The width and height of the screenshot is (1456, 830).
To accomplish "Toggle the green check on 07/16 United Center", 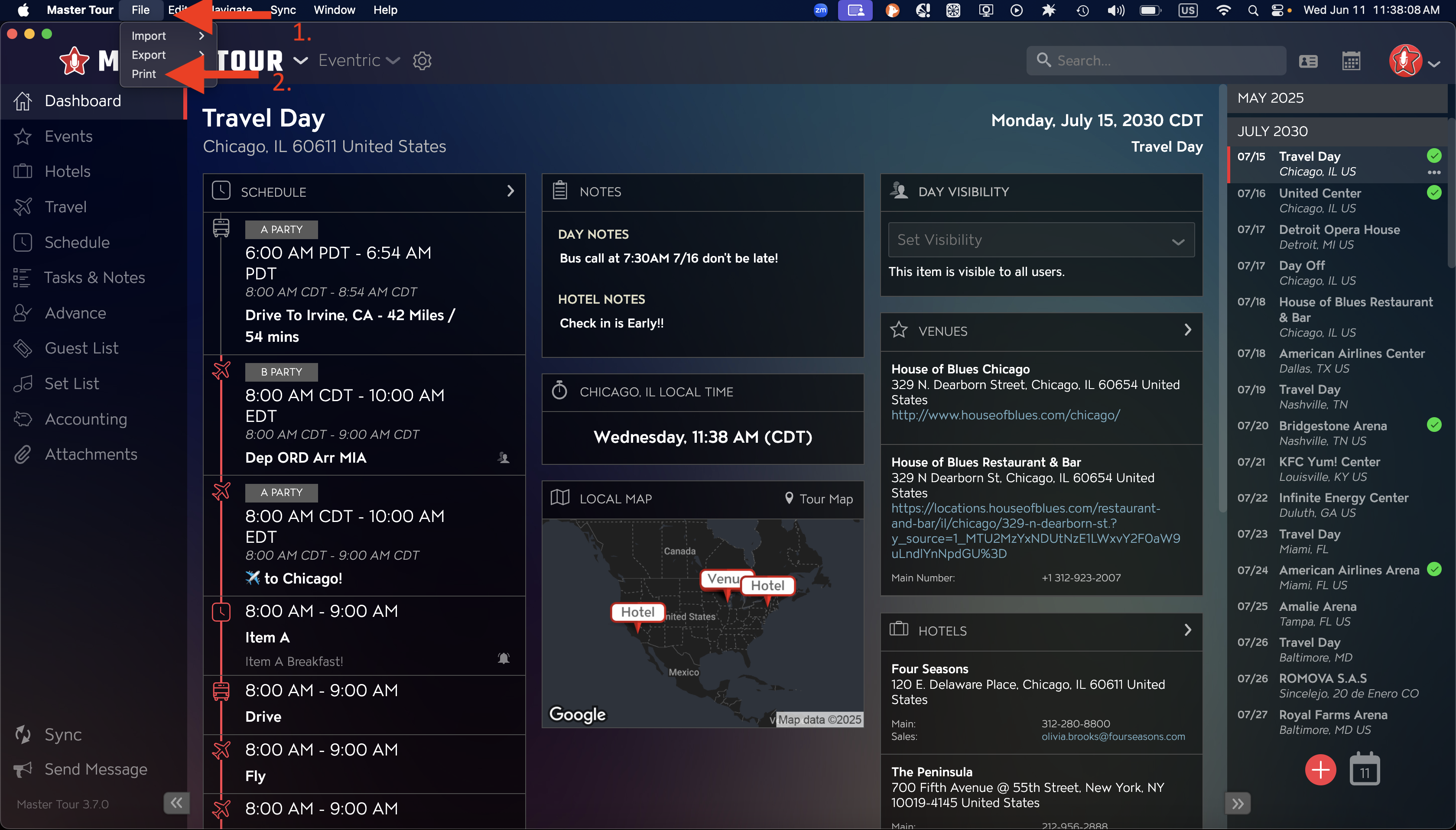I will (x=1434, y=192).
